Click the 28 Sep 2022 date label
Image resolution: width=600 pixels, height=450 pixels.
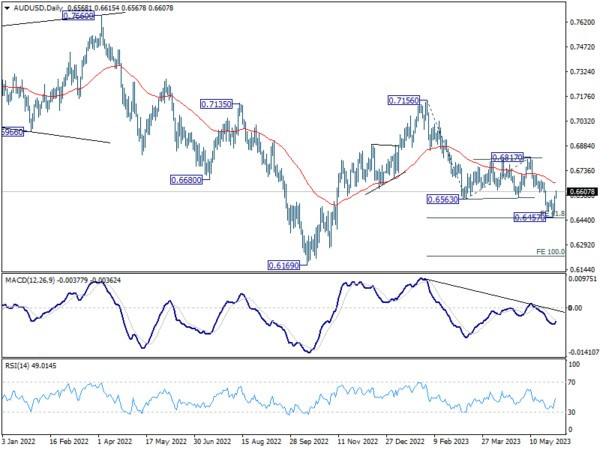pyautogui.click(x=308, y=442)
